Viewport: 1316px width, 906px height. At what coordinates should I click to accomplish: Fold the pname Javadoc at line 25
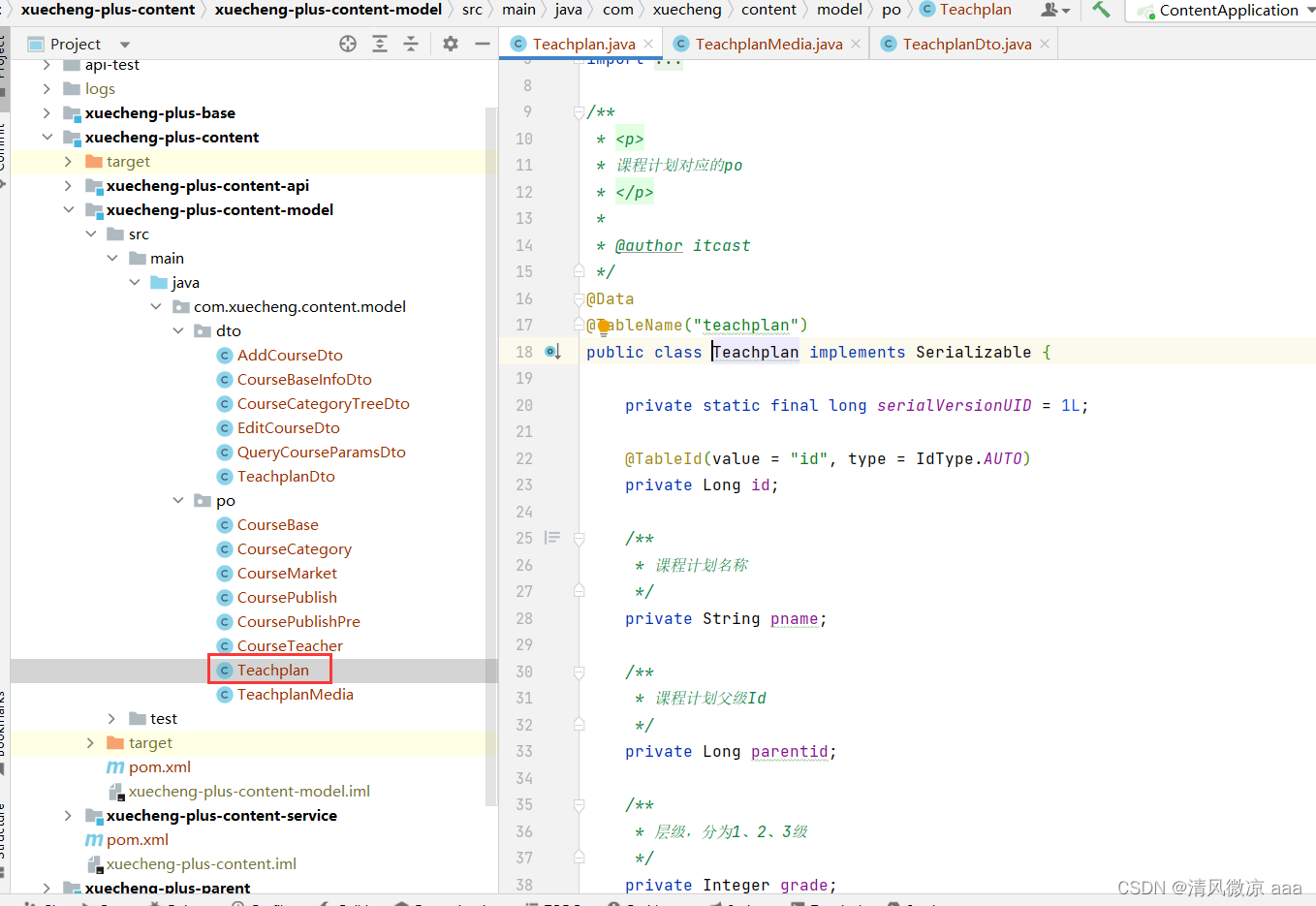pyautogui.click(x=579, y=538)
